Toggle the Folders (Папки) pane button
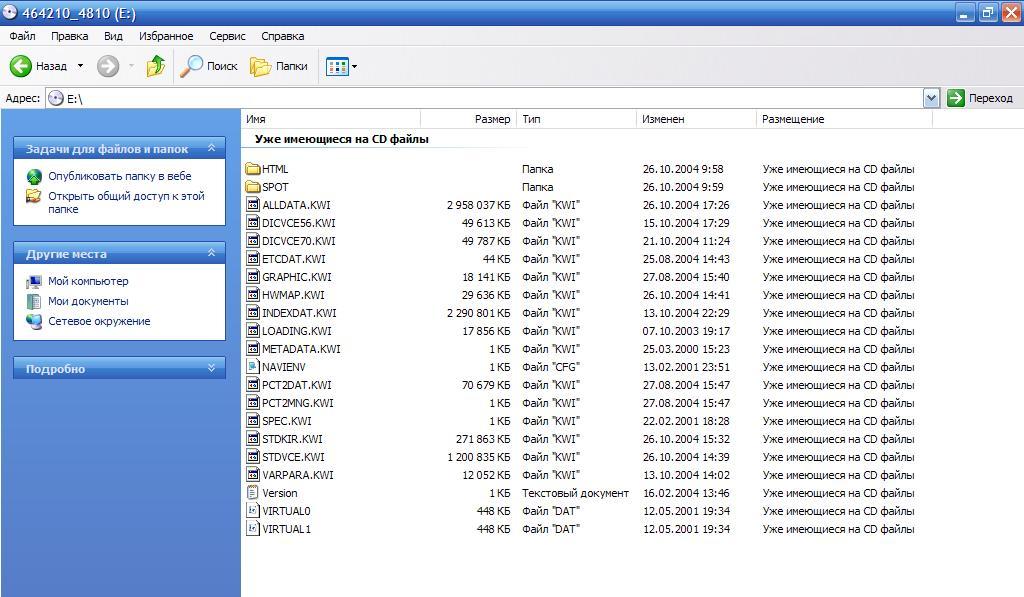The image size is (1024, 597). pos(279,66)
